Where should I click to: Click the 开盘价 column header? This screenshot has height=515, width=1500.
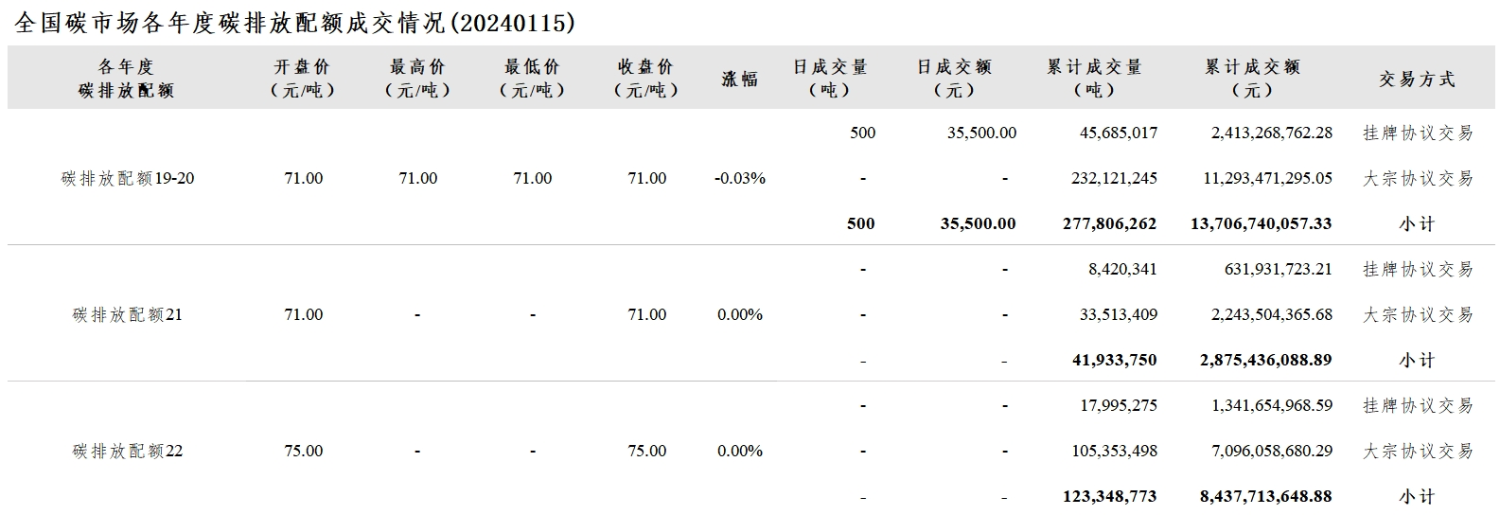tap(302, 79)
